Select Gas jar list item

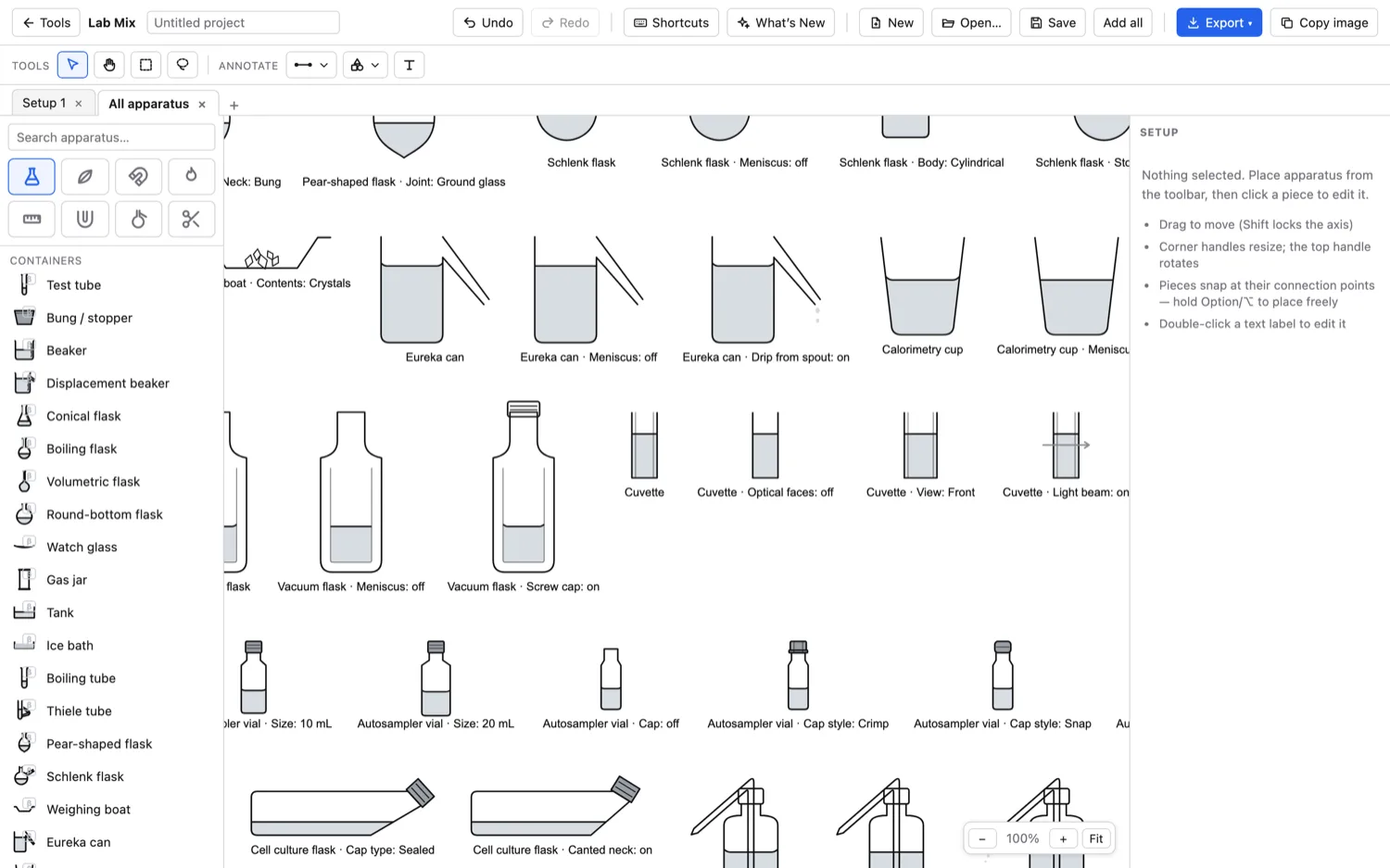coord(111,580)
